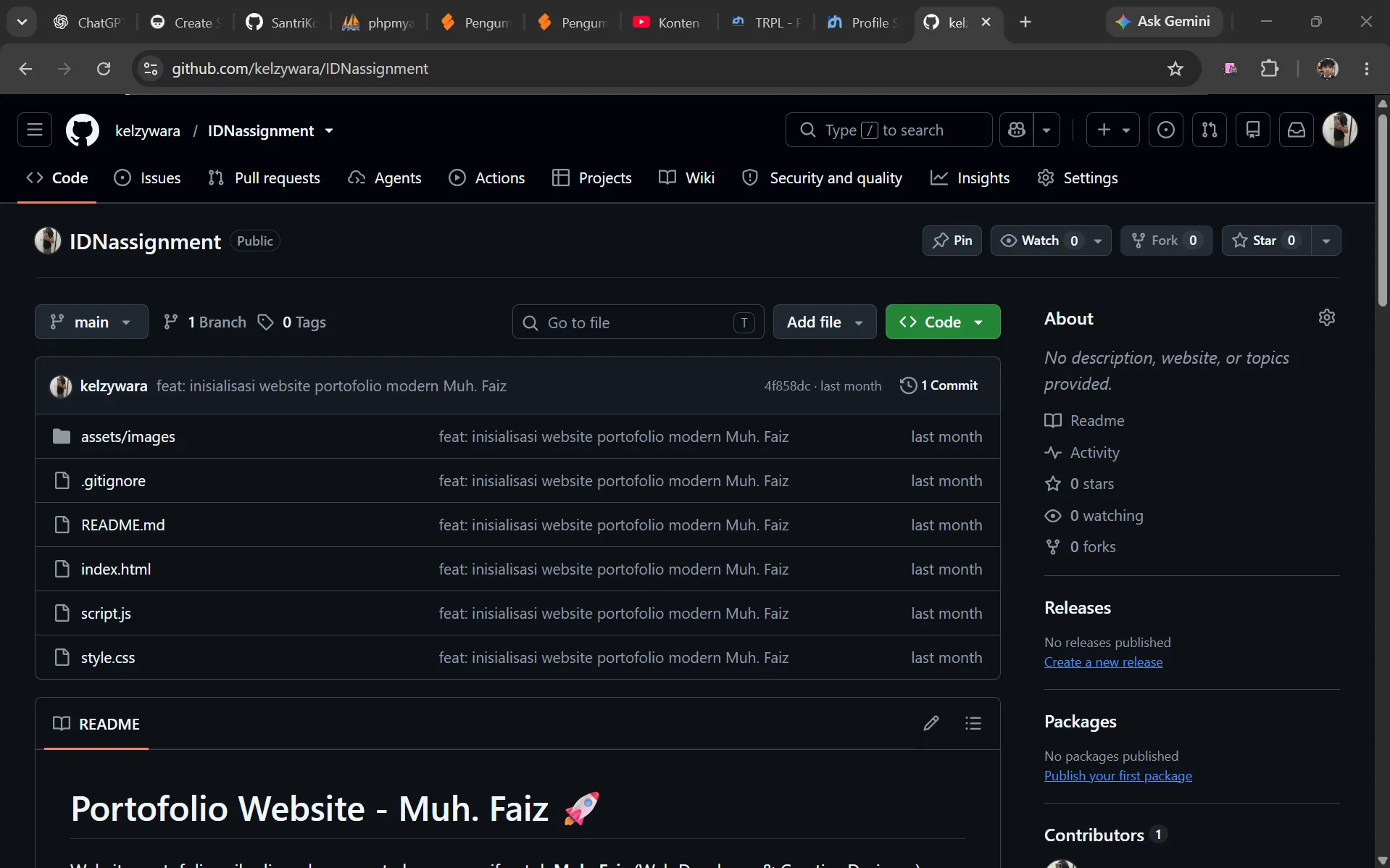Expand the main branch selector
This screenshot has width=1390, height=868.
coord(91,322)
